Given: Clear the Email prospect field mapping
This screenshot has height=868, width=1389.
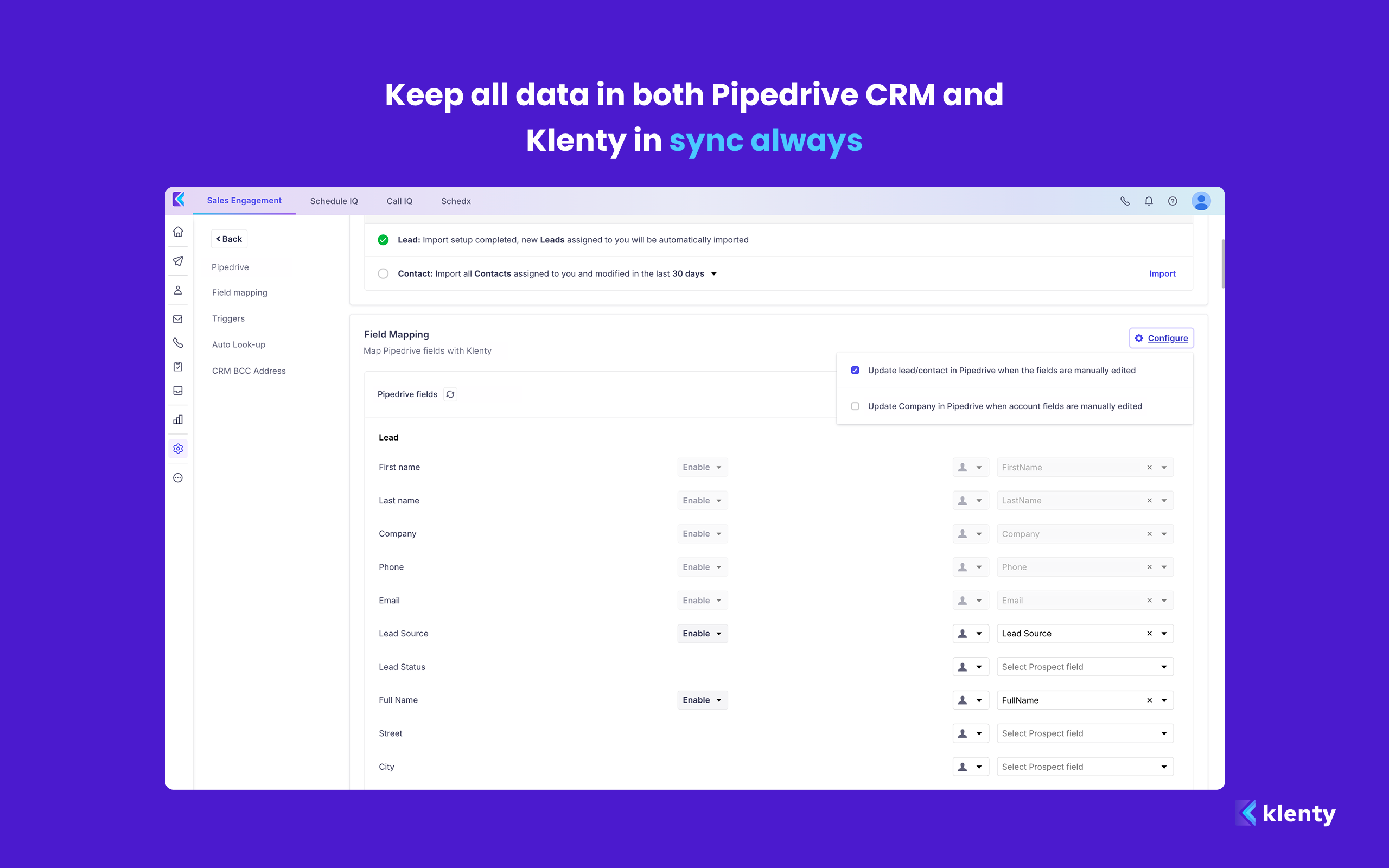Looking at the screenshot, I should tap(1150, 601).
